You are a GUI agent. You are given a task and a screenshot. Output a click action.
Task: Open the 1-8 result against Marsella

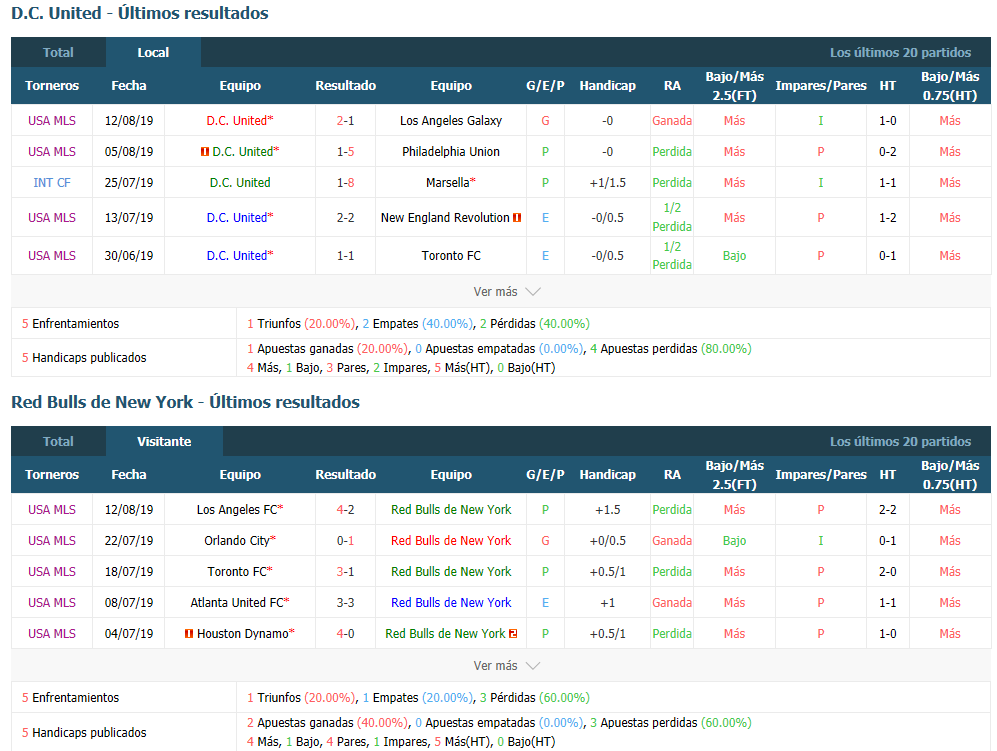pyautogui.click(x=345, y=183)
